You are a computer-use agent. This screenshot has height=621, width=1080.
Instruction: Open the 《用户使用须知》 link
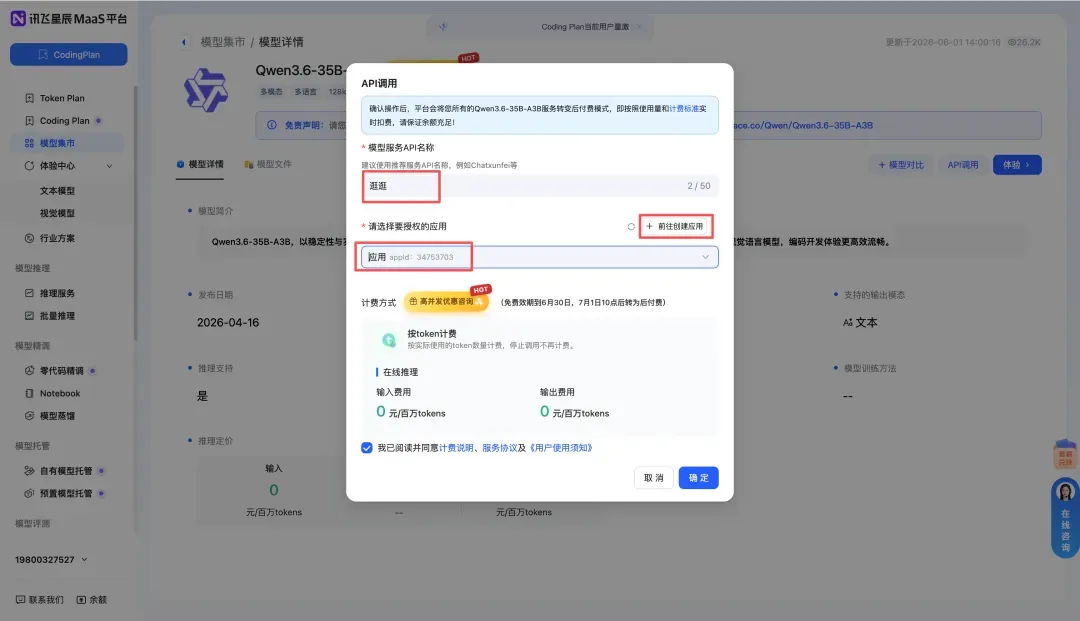coord(561,448)
